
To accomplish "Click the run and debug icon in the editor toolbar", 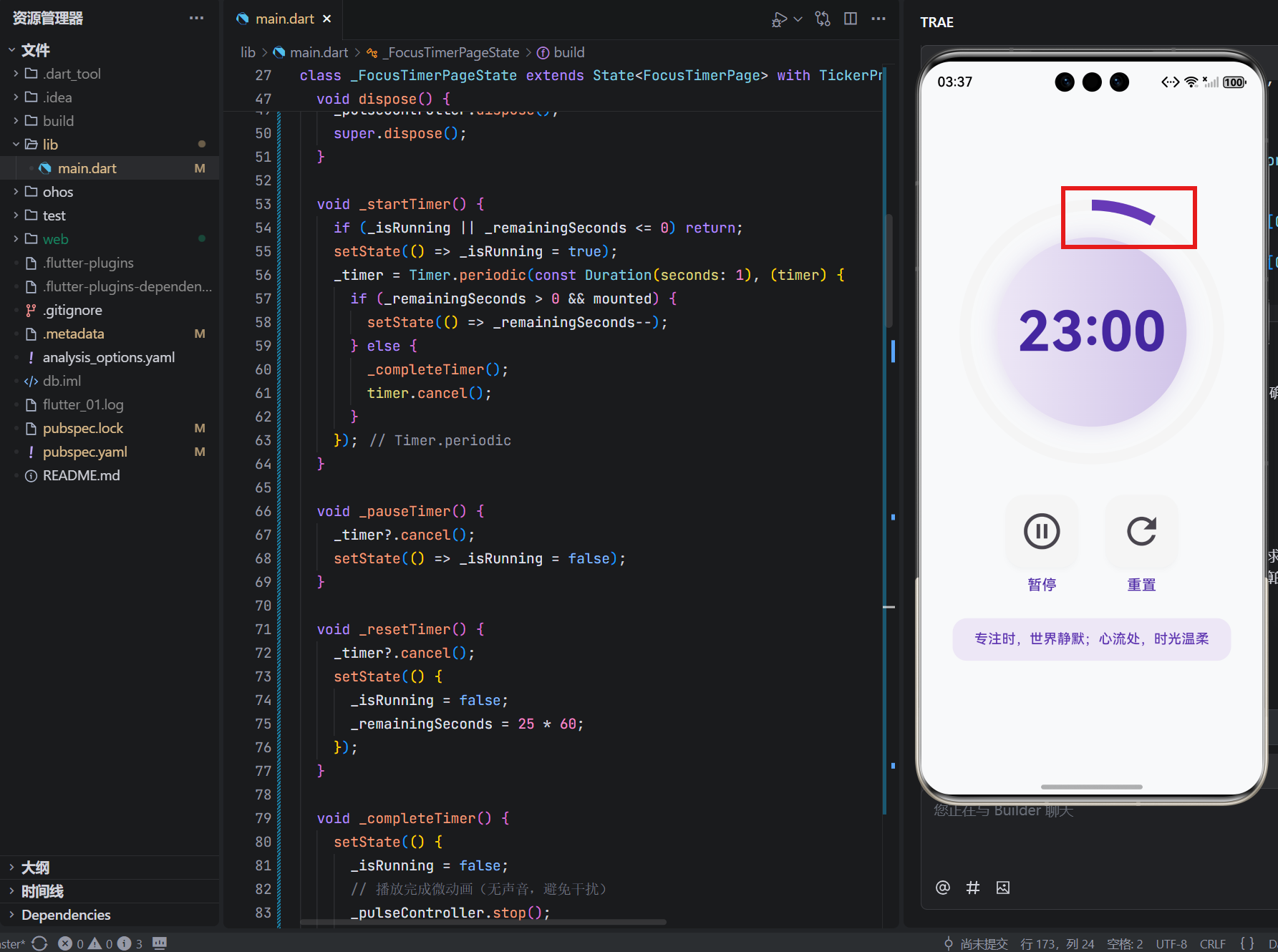I will [779, 19].
